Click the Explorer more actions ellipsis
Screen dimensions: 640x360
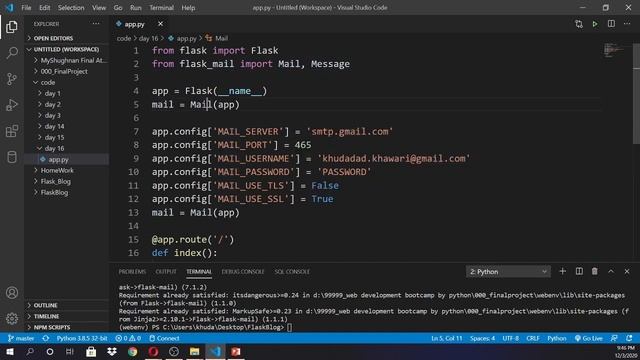click(x=96, y=24)
